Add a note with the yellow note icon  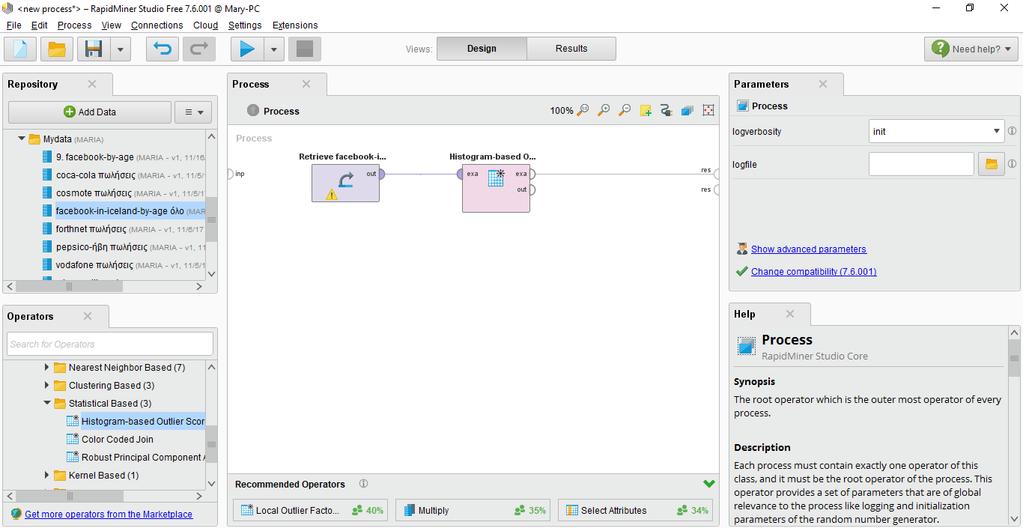645,111
